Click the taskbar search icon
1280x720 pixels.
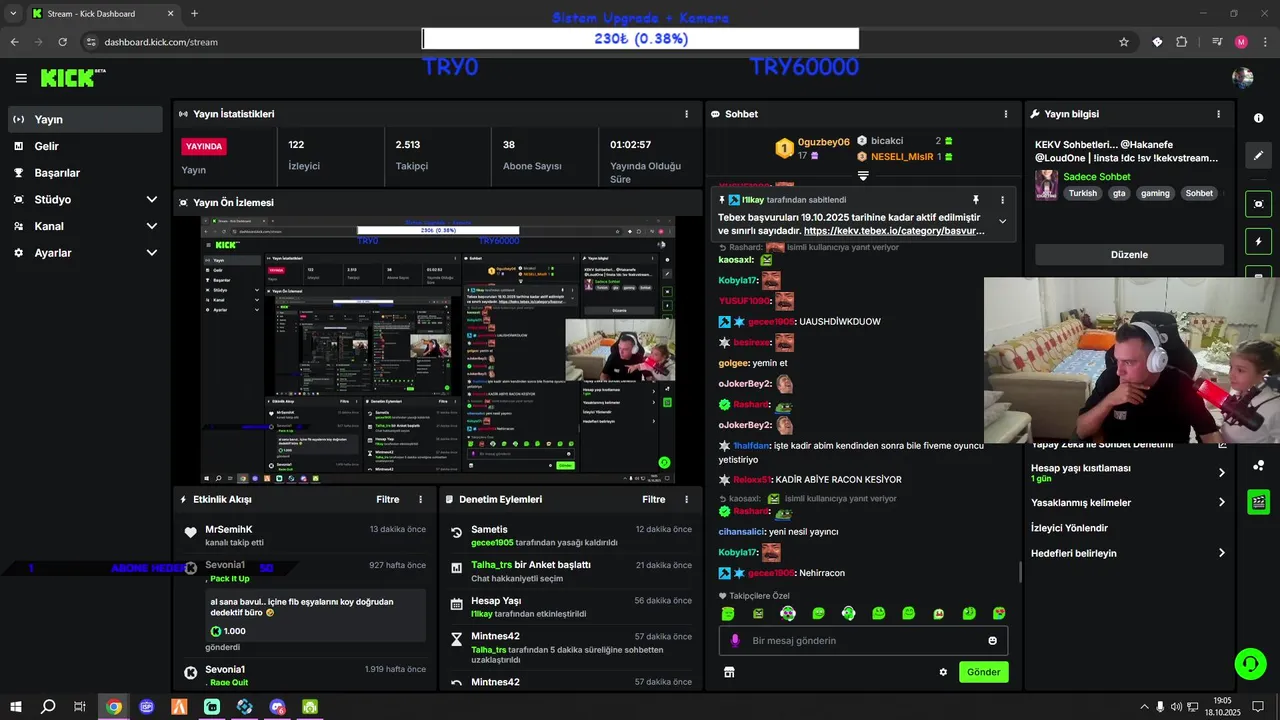[48, 707]
